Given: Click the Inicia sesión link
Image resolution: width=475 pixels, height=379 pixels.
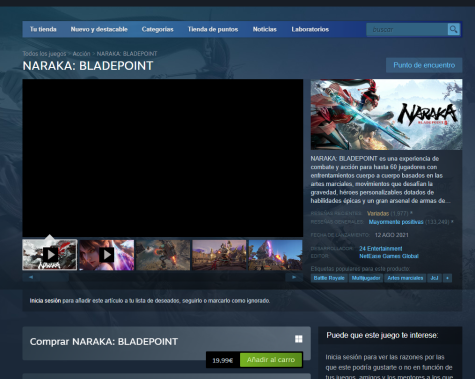Looking at the screenshot, I should click(x=45, y=301).
